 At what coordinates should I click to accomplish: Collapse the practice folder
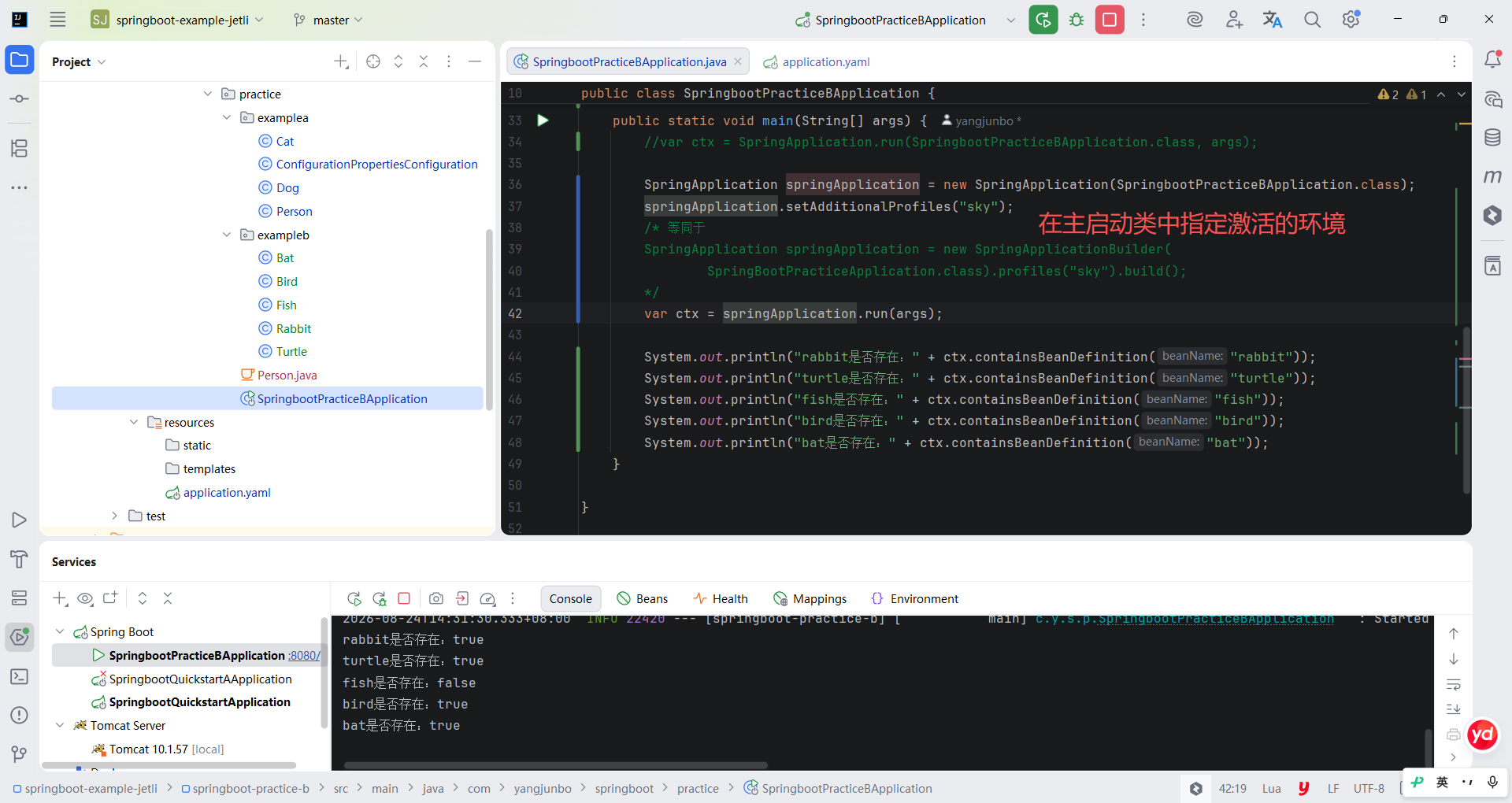click(x=208, y=94)
